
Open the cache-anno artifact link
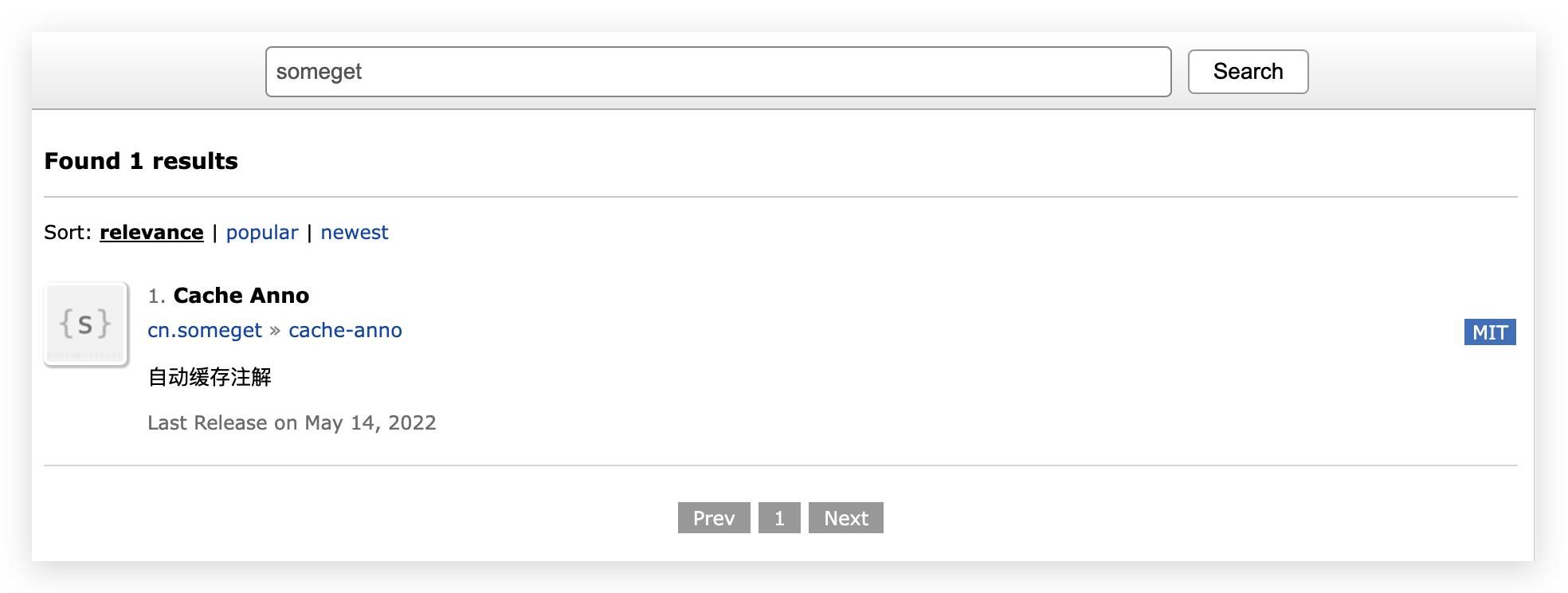345,331
